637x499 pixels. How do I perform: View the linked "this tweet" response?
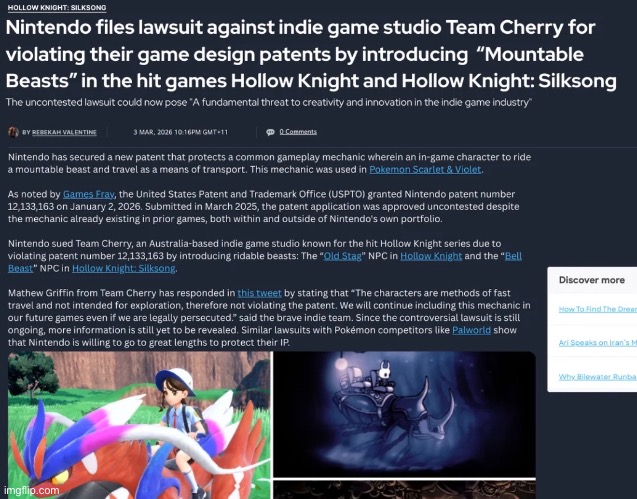pyautogui.click(x=259, y=293)
